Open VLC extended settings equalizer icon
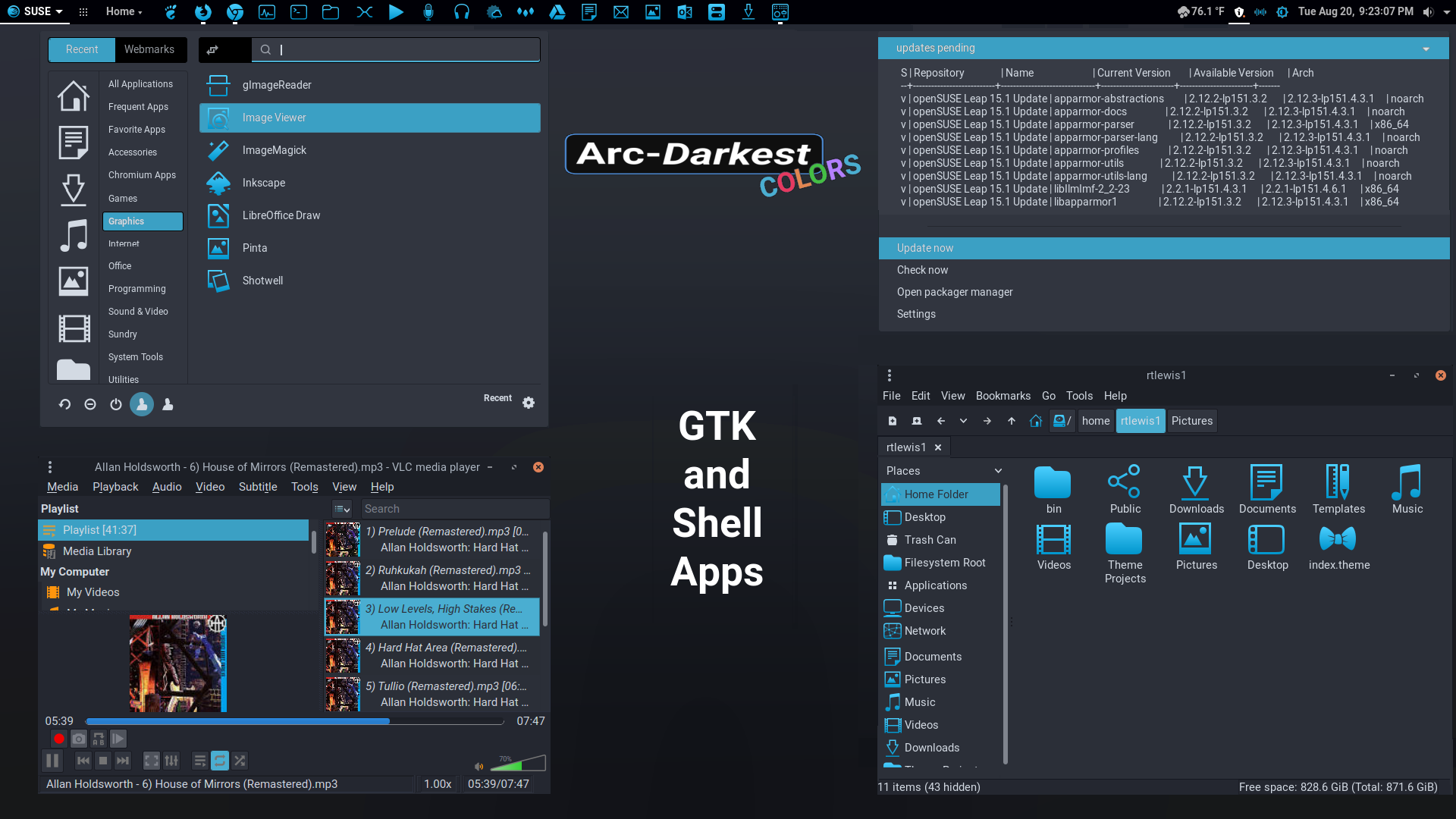Image resolution: width=1456 pixels, height=819 pixels. [x=171, y=761]
